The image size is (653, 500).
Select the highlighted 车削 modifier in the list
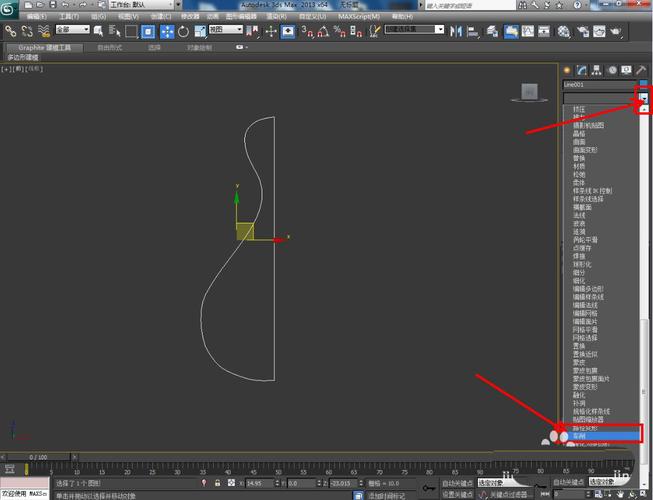click(601, 436)
